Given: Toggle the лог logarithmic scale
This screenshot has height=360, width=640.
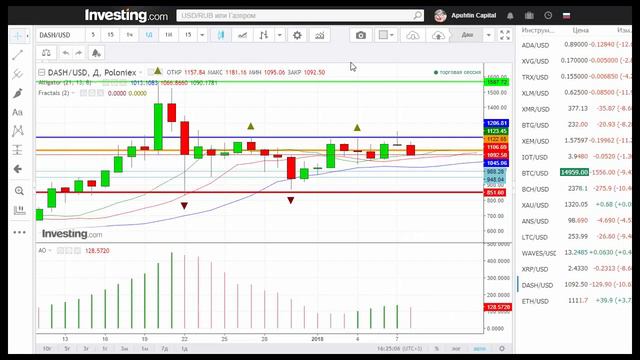Looking at the screenshot, I should click(x=456, y=349).
